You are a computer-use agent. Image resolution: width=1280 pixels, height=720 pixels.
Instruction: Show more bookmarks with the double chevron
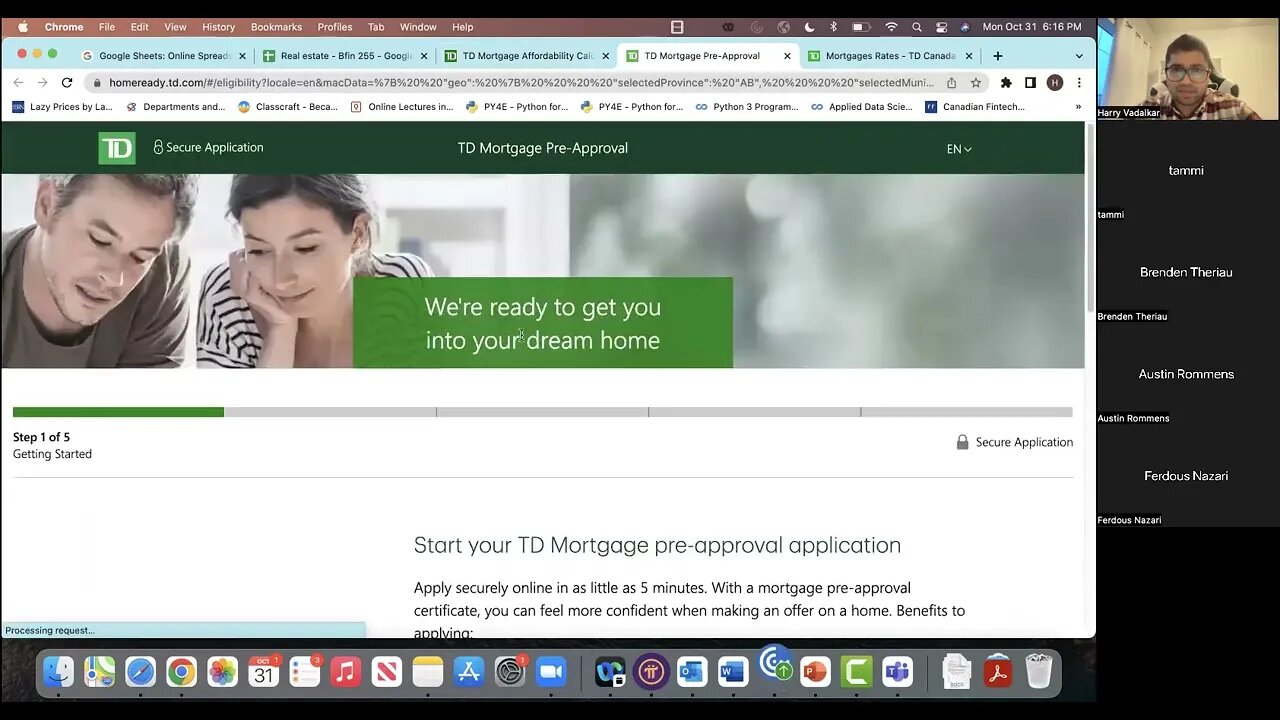[1078, 107]
